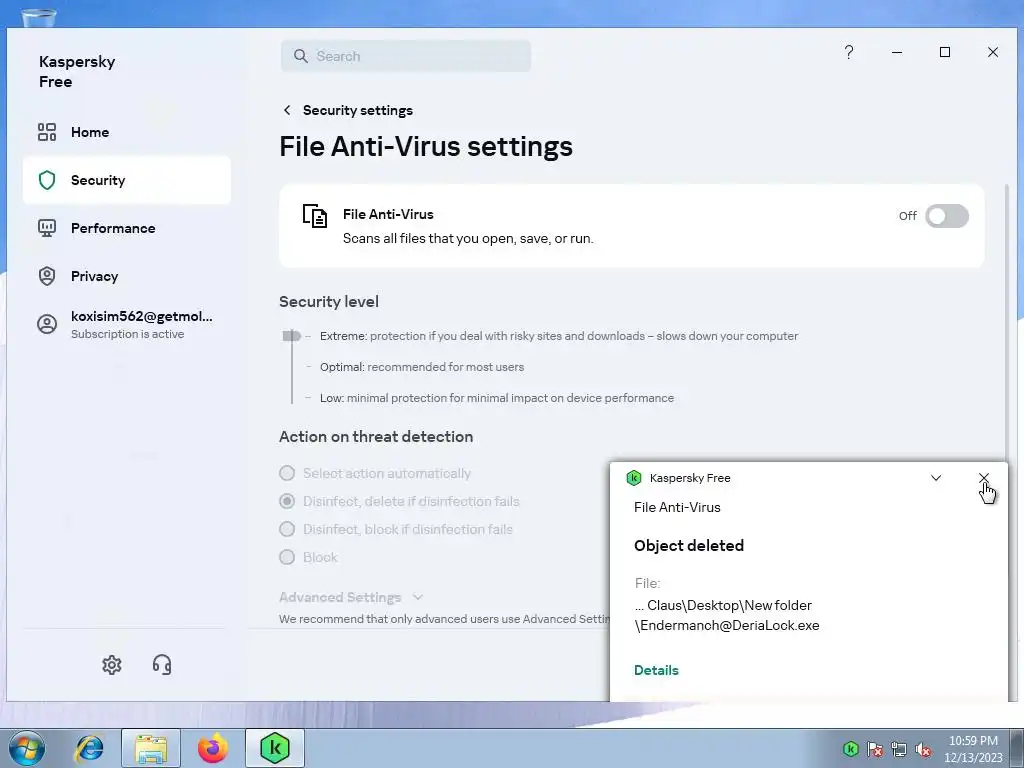Open the koxisim562 account profile entry
Viewport: 1024px width, 768px height.
126,324
